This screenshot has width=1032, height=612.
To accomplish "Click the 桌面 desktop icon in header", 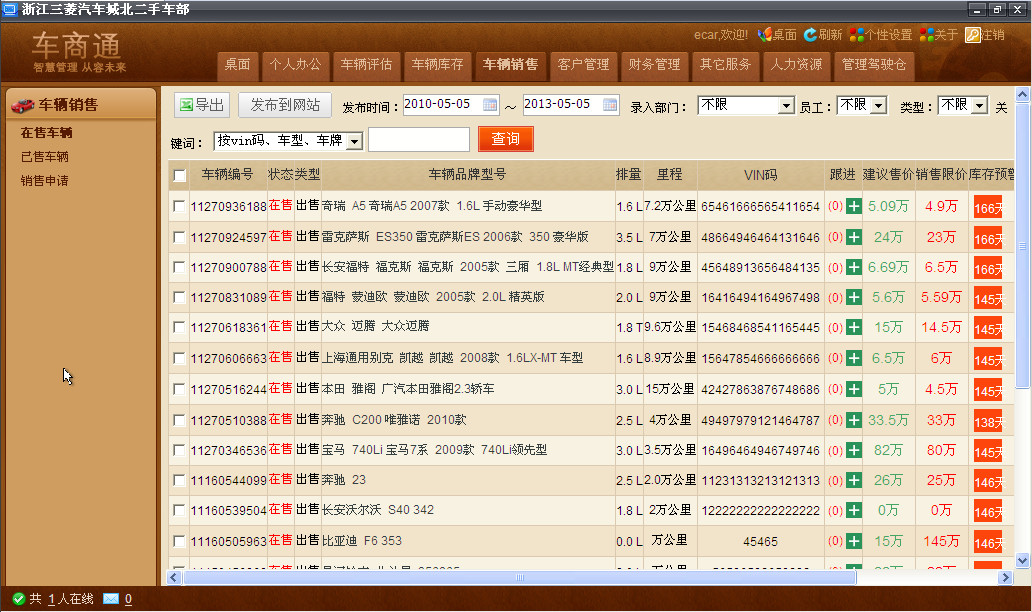I will click(764, 34).
